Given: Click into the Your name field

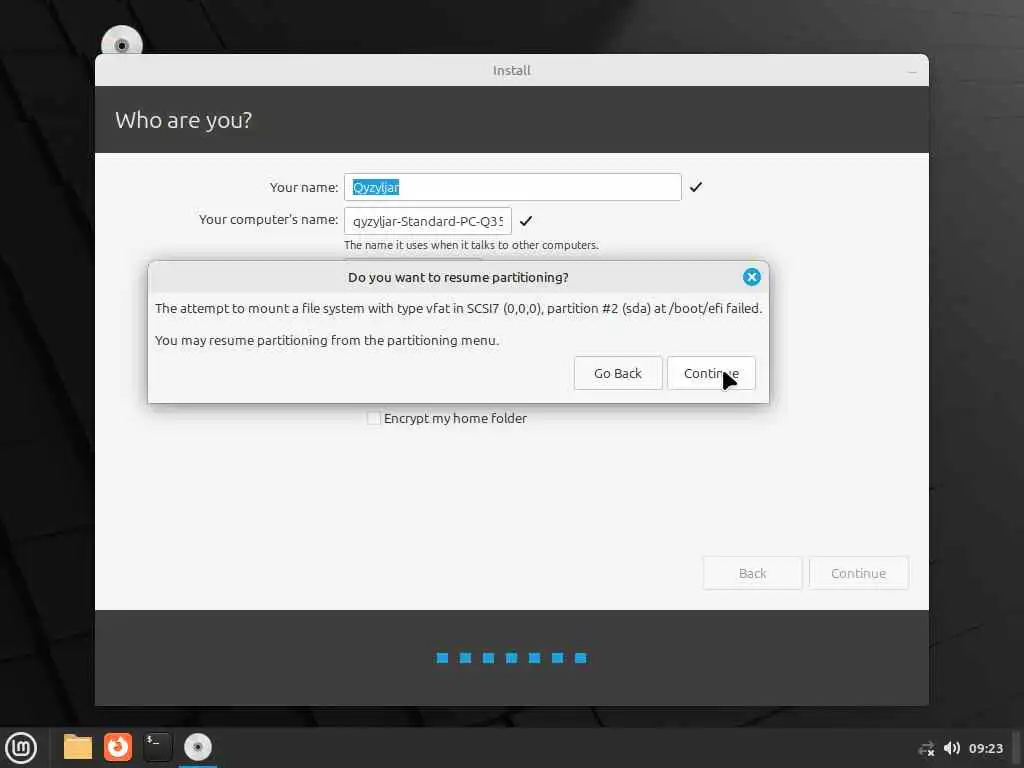Looking at the screenshot, I should 513,187.
